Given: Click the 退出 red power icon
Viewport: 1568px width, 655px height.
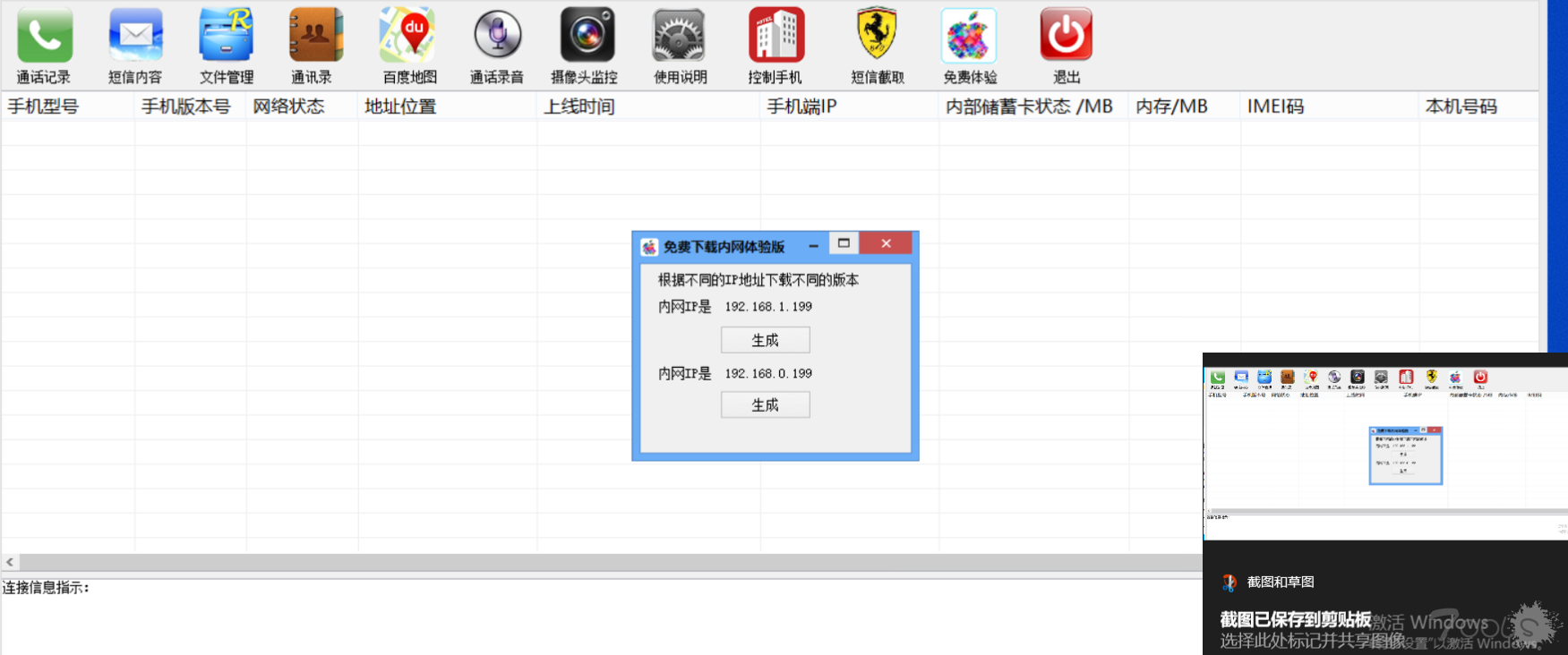Looking at the screenshot, I should [1066, 36].
